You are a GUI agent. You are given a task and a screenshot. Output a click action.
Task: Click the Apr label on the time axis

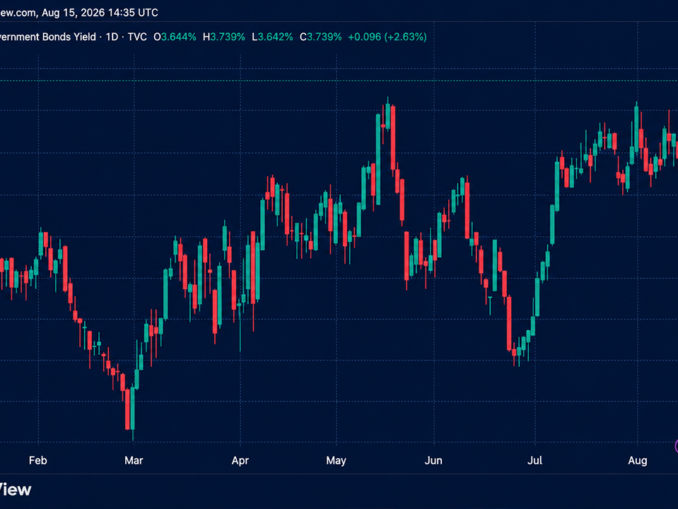[240, 461]
